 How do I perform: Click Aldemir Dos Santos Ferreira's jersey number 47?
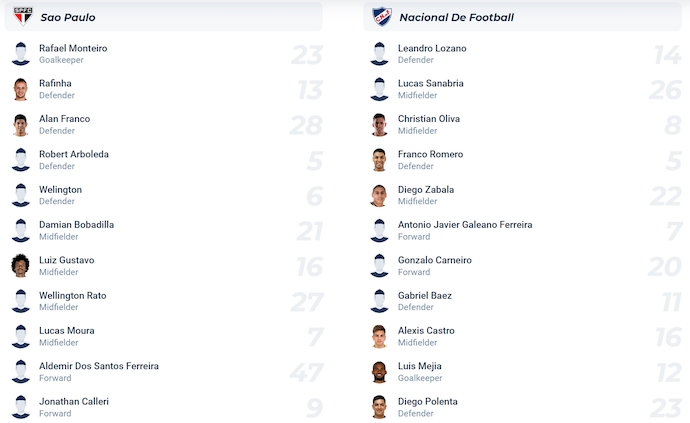(x=306, y=373)
